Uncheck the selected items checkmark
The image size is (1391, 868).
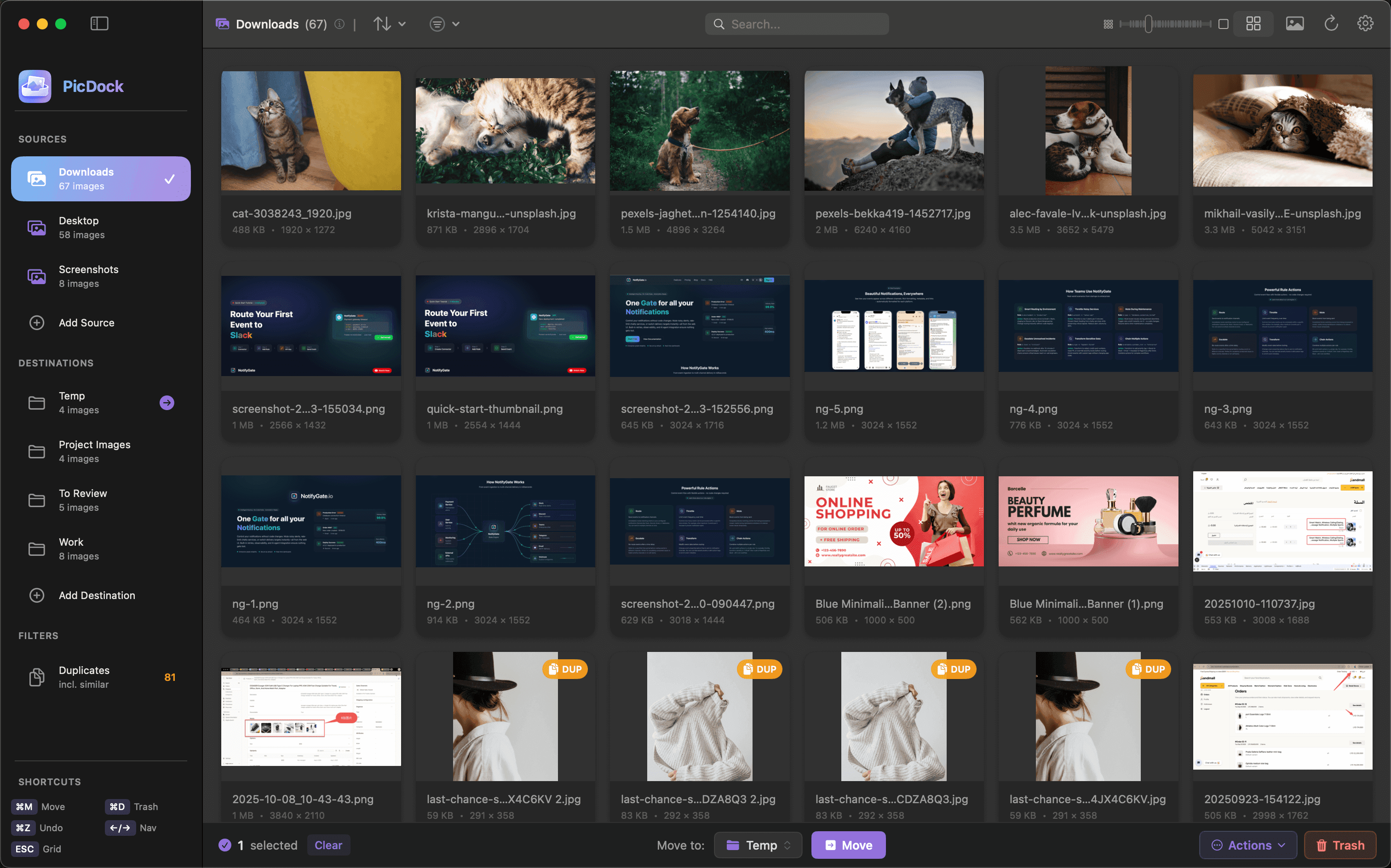(x=225, y=845)
